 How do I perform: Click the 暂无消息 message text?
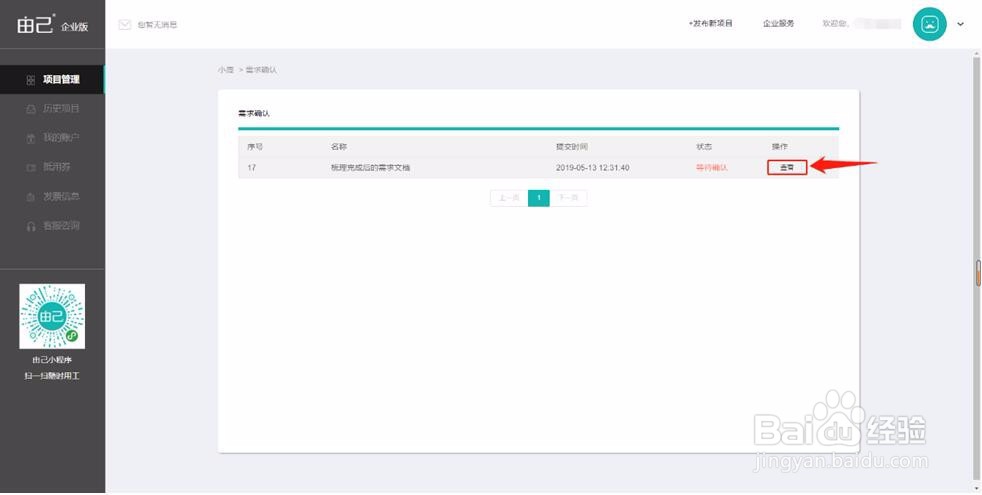(157, 24)
